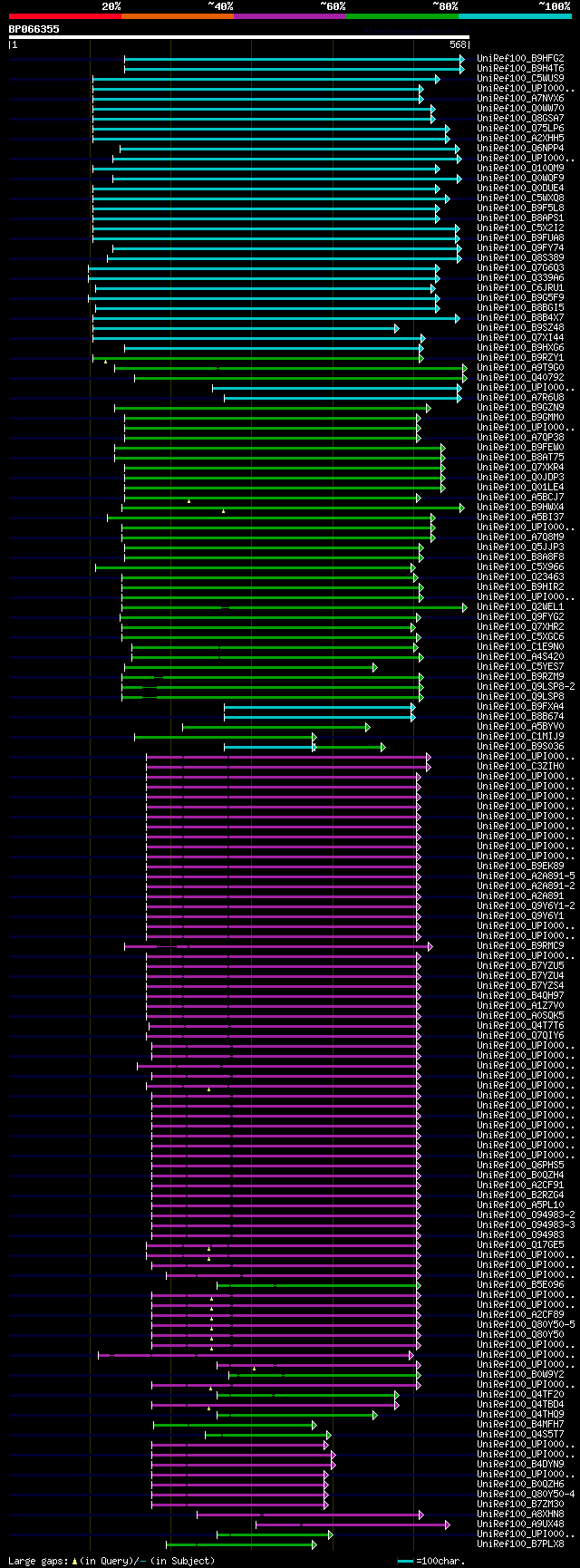Open the UniRef100_B9HFG2 hit label

pos(520,58)
